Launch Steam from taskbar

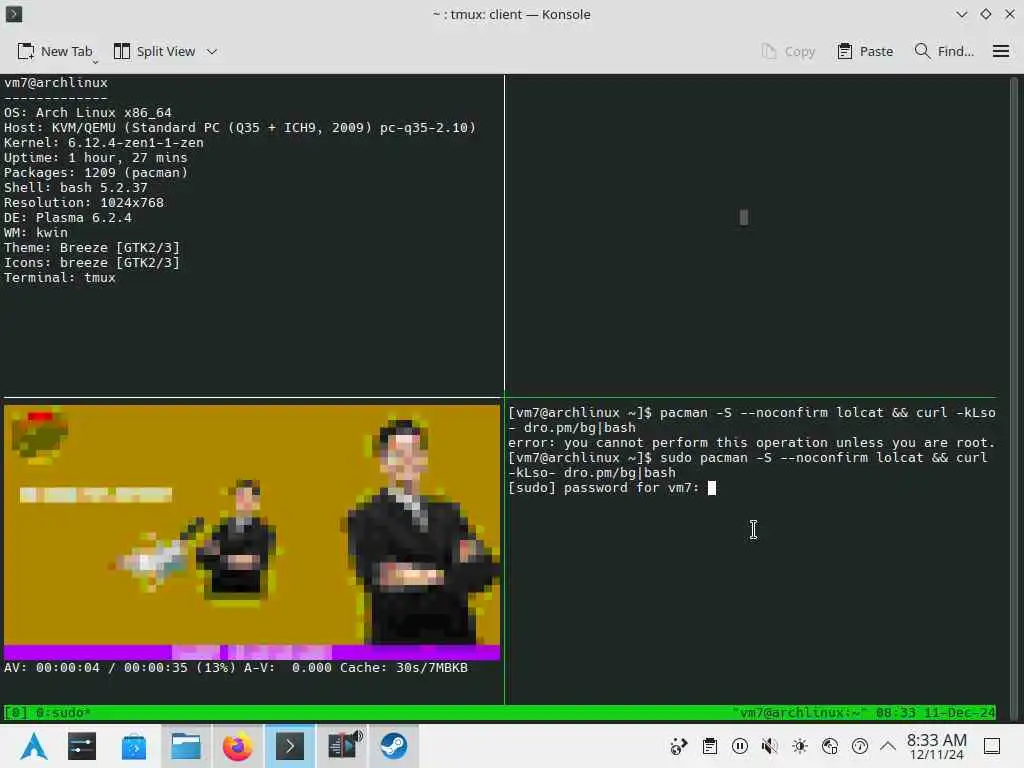(394, 746)
